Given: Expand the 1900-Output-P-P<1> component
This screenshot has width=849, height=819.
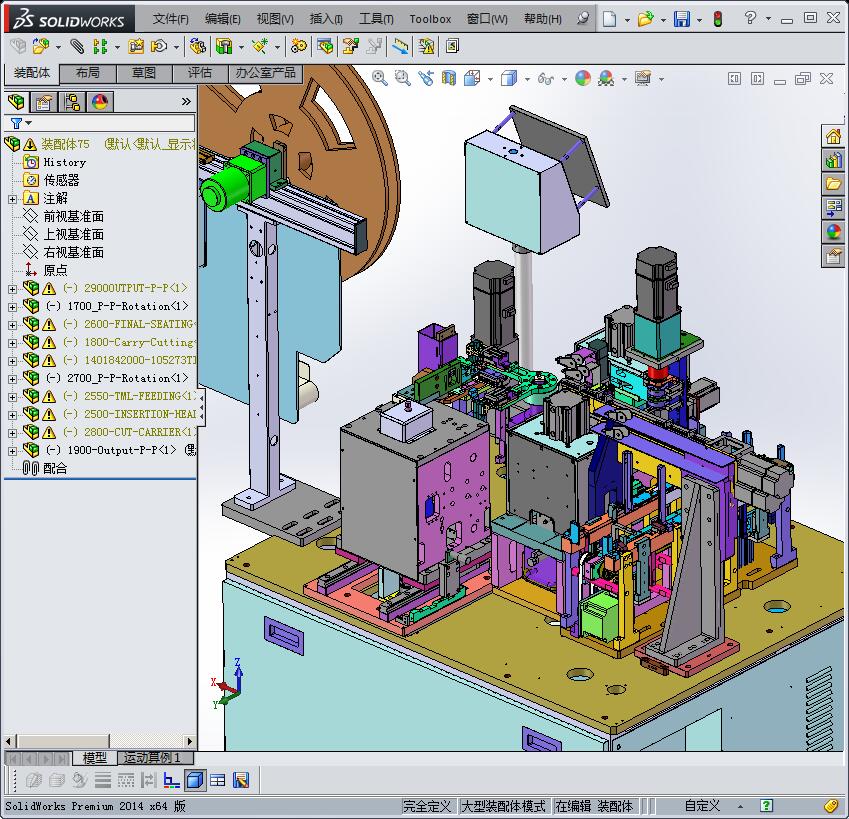Looking at the screenshot, I should pos(12,450).
